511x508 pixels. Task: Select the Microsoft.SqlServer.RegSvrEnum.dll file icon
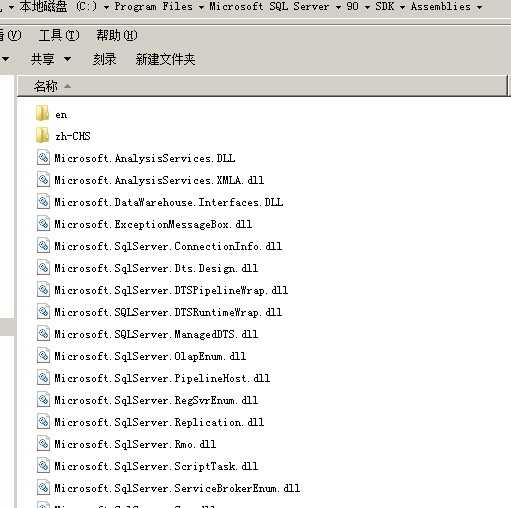point(43,400)
